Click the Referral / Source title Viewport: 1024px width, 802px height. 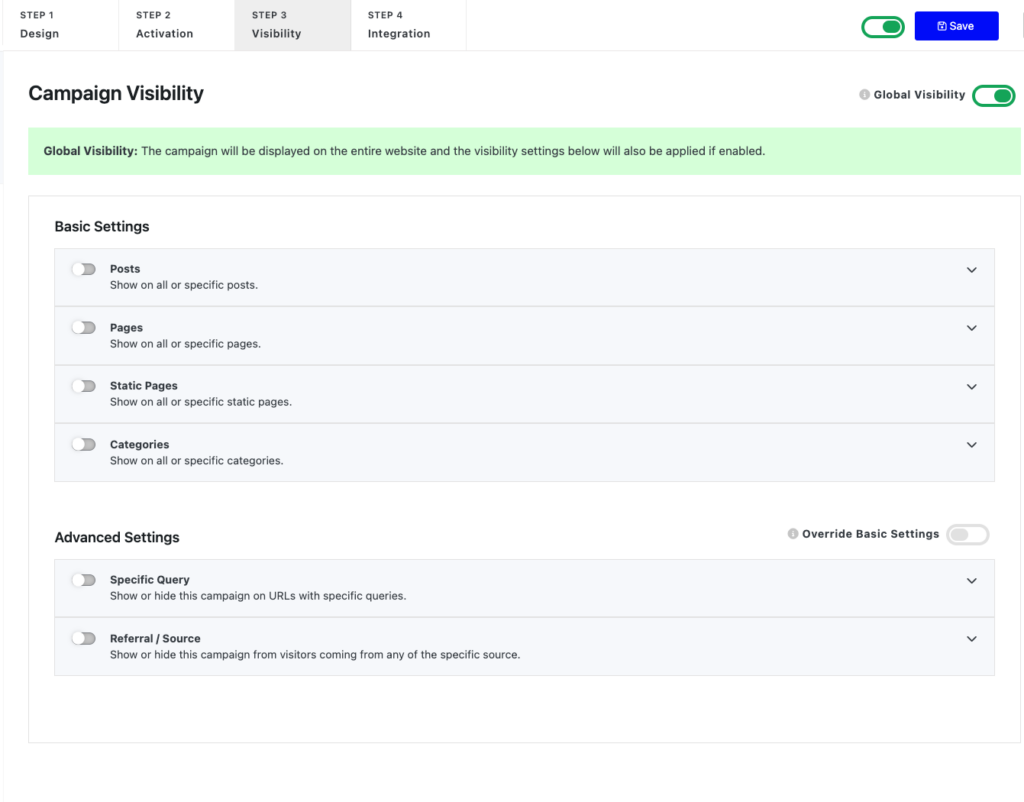pyautogui.click(x=155, y=639)
